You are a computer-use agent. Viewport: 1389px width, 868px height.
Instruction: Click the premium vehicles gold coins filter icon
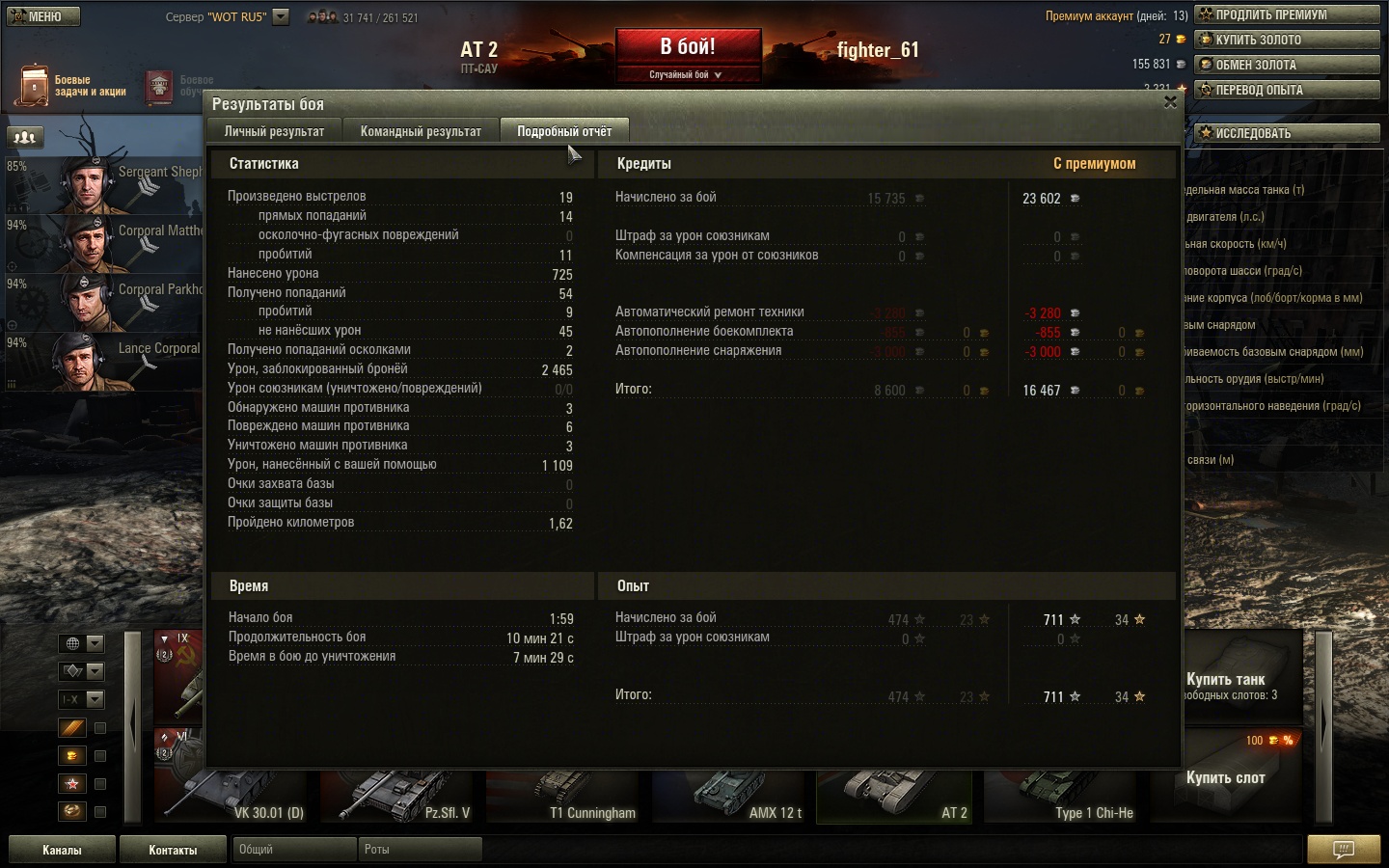pos(72,756)
